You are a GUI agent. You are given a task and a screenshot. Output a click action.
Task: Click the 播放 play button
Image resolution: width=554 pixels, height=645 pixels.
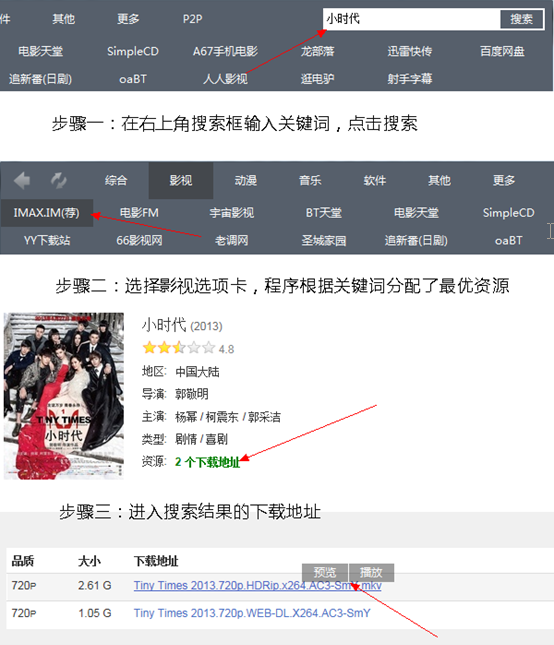pyautogui.click(x=371, y=572)
